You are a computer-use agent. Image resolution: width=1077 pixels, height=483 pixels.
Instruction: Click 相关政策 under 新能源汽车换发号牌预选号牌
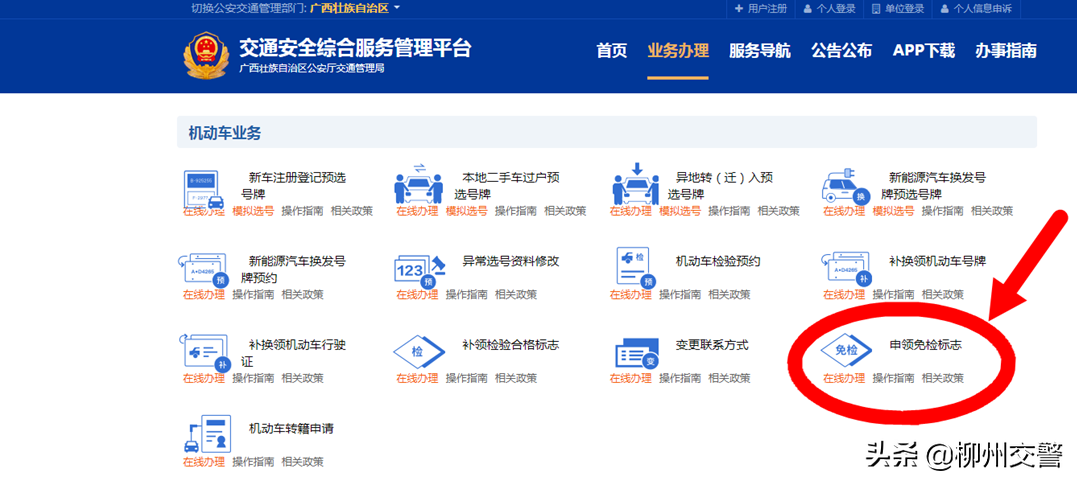pyautogui.click(x=992, y=211)
